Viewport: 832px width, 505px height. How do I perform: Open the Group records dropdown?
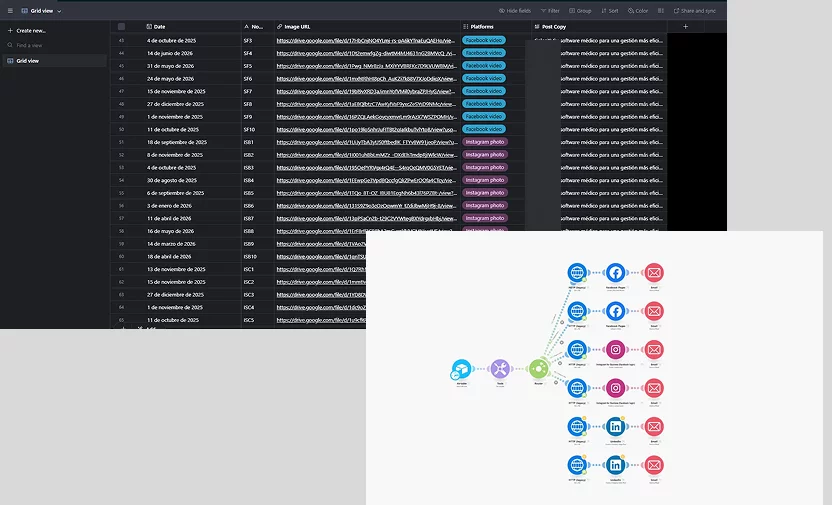coord(581,10)
